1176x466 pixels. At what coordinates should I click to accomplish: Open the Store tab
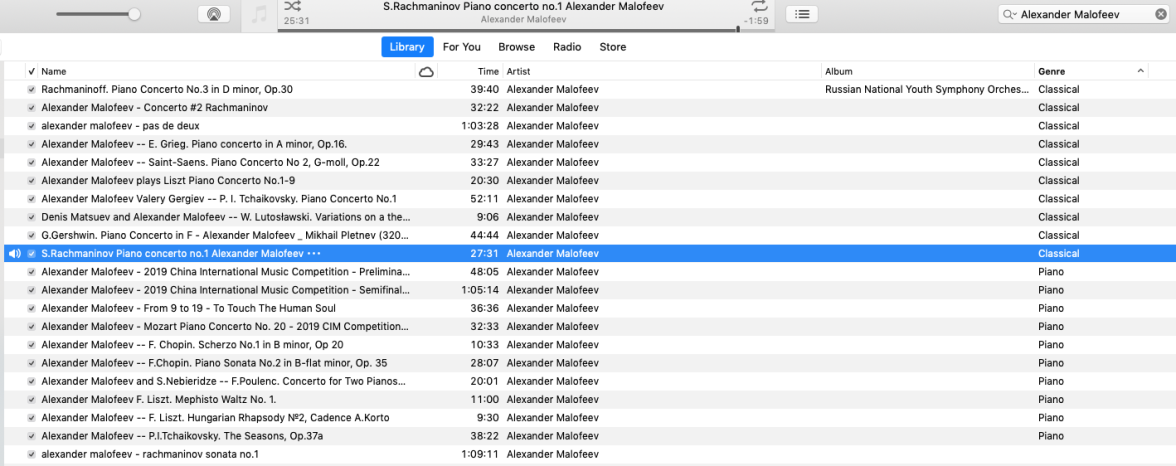[x=612, y=47]
